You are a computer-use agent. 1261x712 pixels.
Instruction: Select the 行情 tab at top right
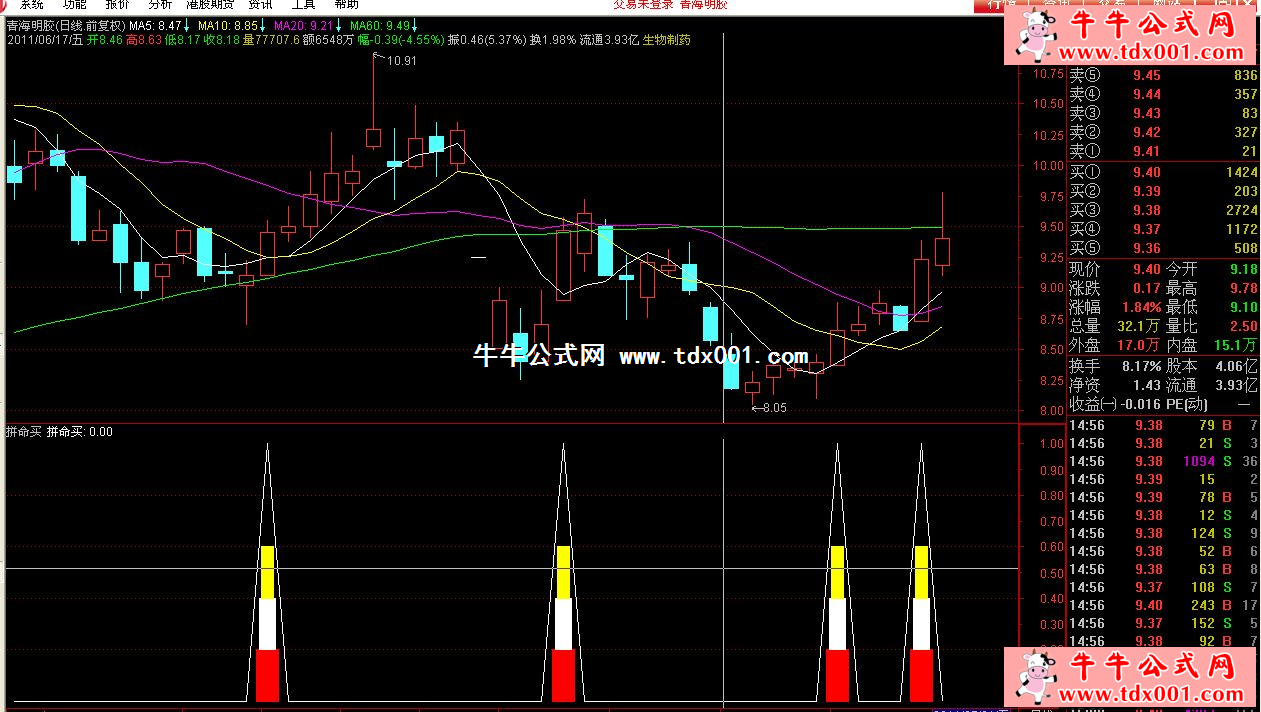pos(1002,5)
